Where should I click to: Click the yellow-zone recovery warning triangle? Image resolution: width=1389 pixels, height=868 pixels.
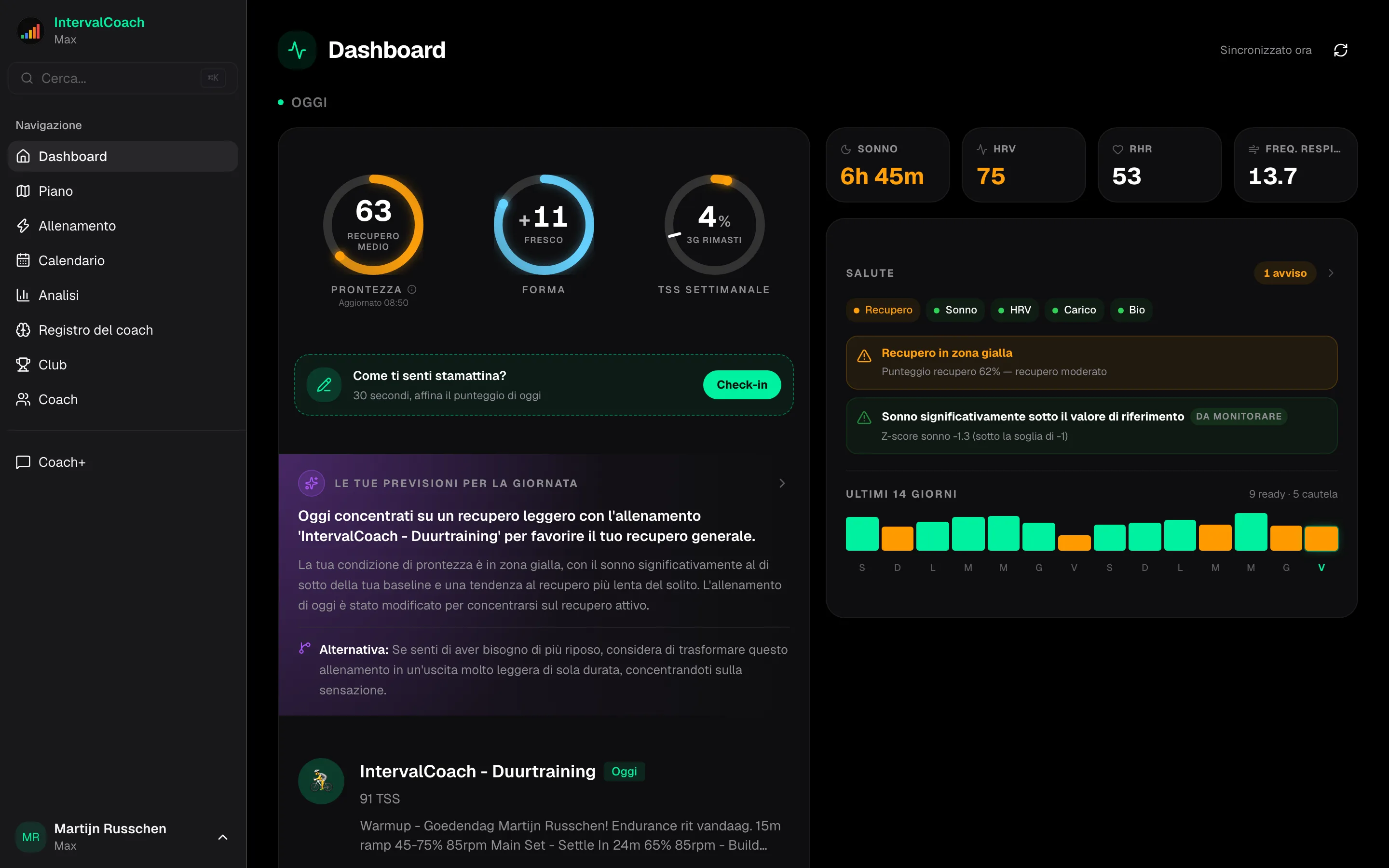point(864,356)
